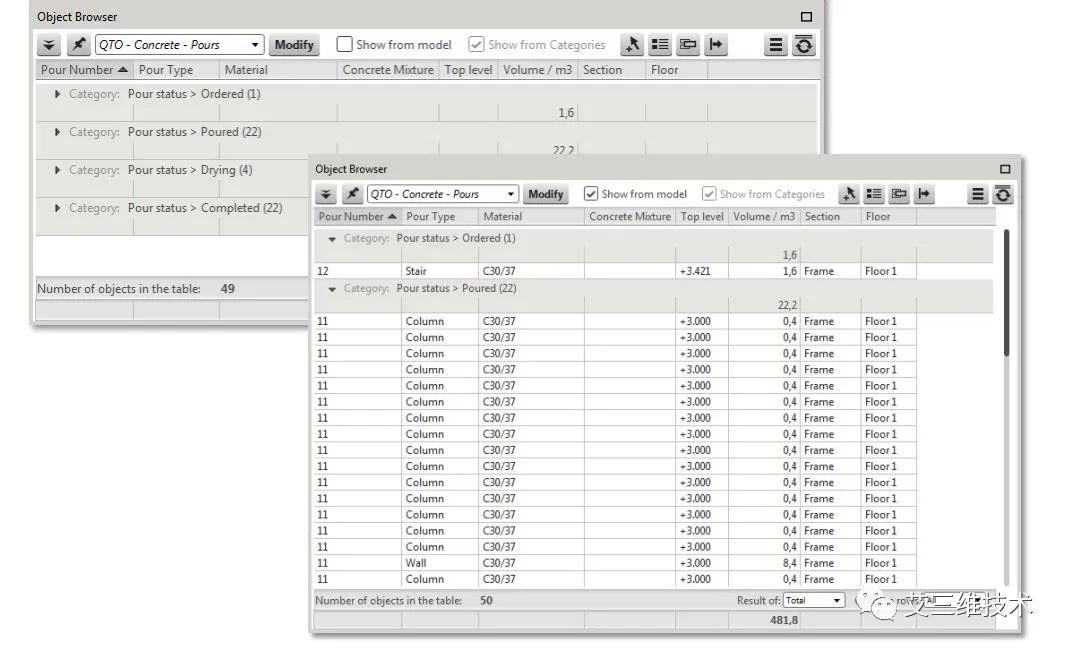This screenshot has height=652, width=1068.
Task: Click the pin icon in the front Object Browser toolbar
Action: click(x=352, y=194)
